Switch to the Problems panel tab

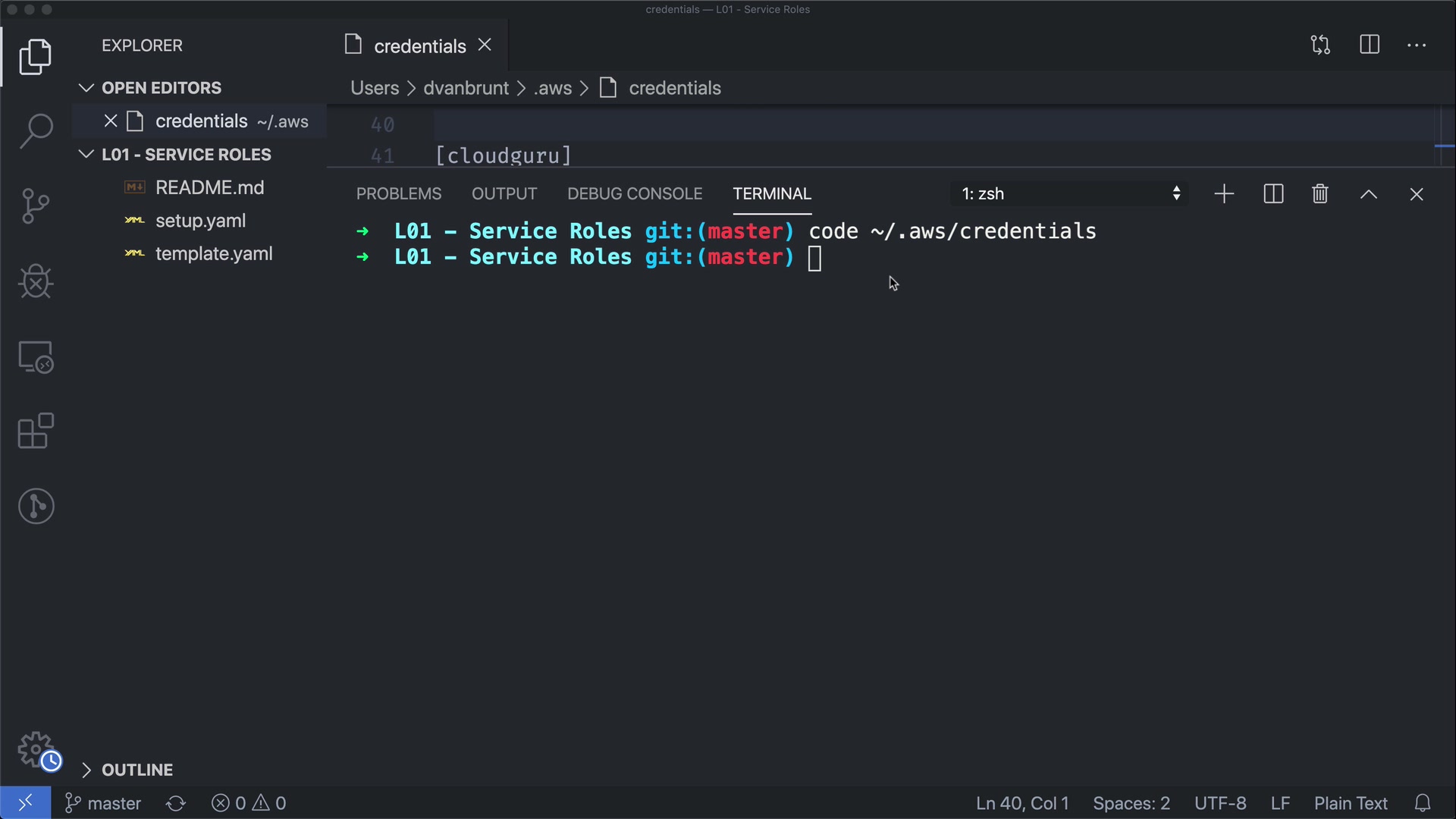tap(398, 194)
